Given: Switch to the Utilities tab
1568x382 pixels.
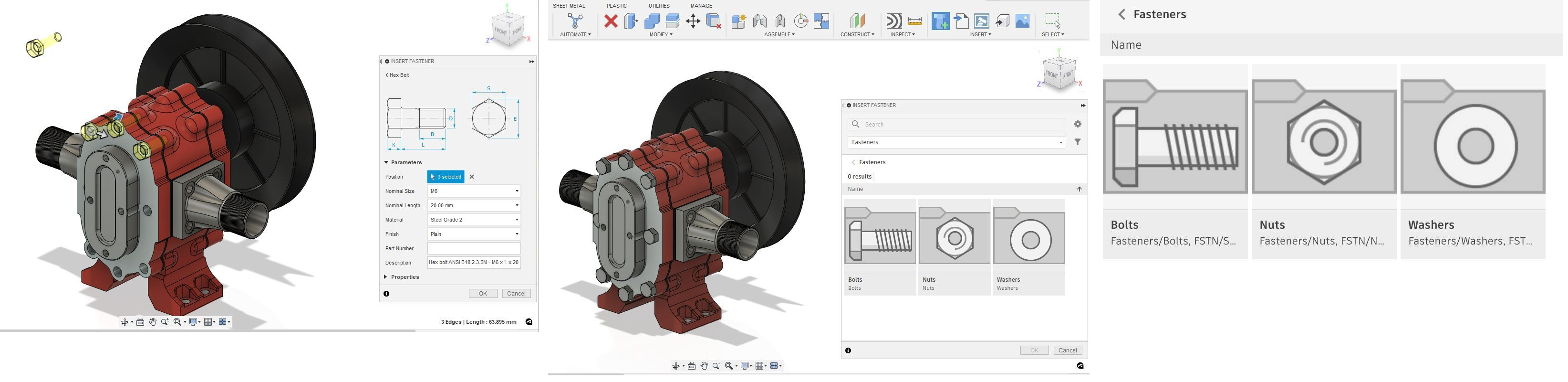Looking at the screenshot, I should [659, 5].
